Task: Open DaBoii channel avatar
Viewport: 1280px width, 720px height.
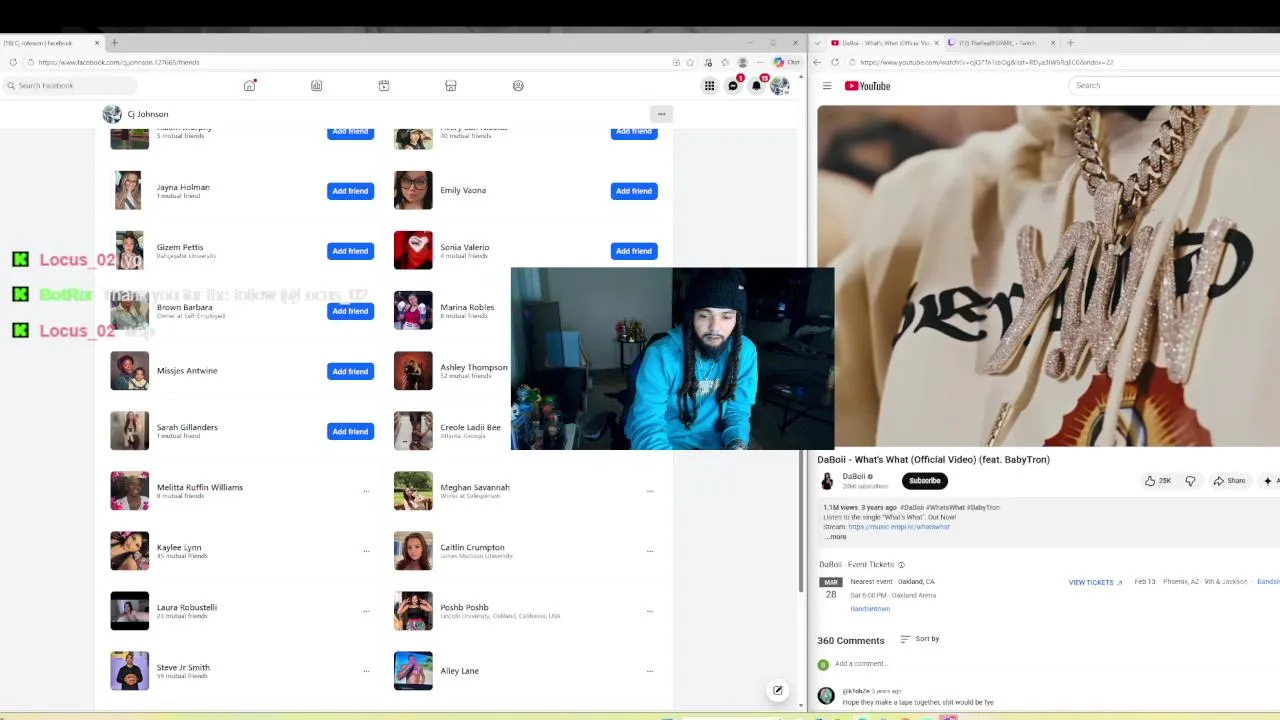Action: [827, 481]
